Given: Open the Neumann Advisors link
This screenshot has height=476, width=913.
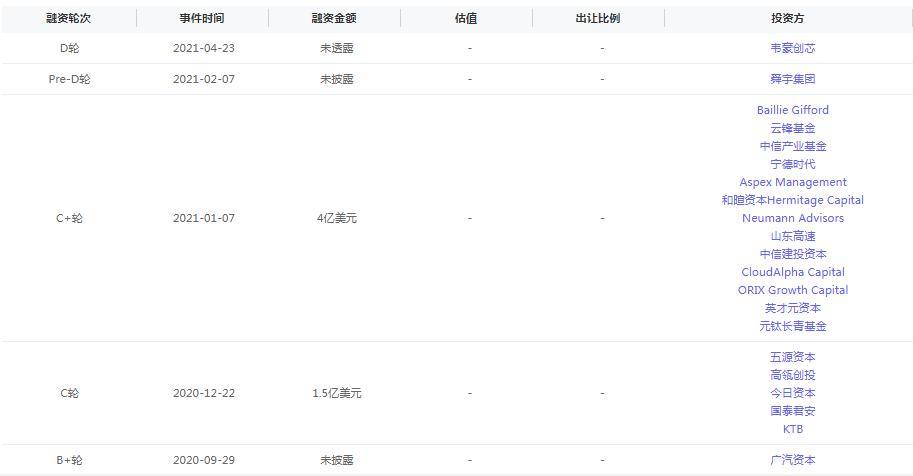Looking at the screenshot, I should point(792,218).
